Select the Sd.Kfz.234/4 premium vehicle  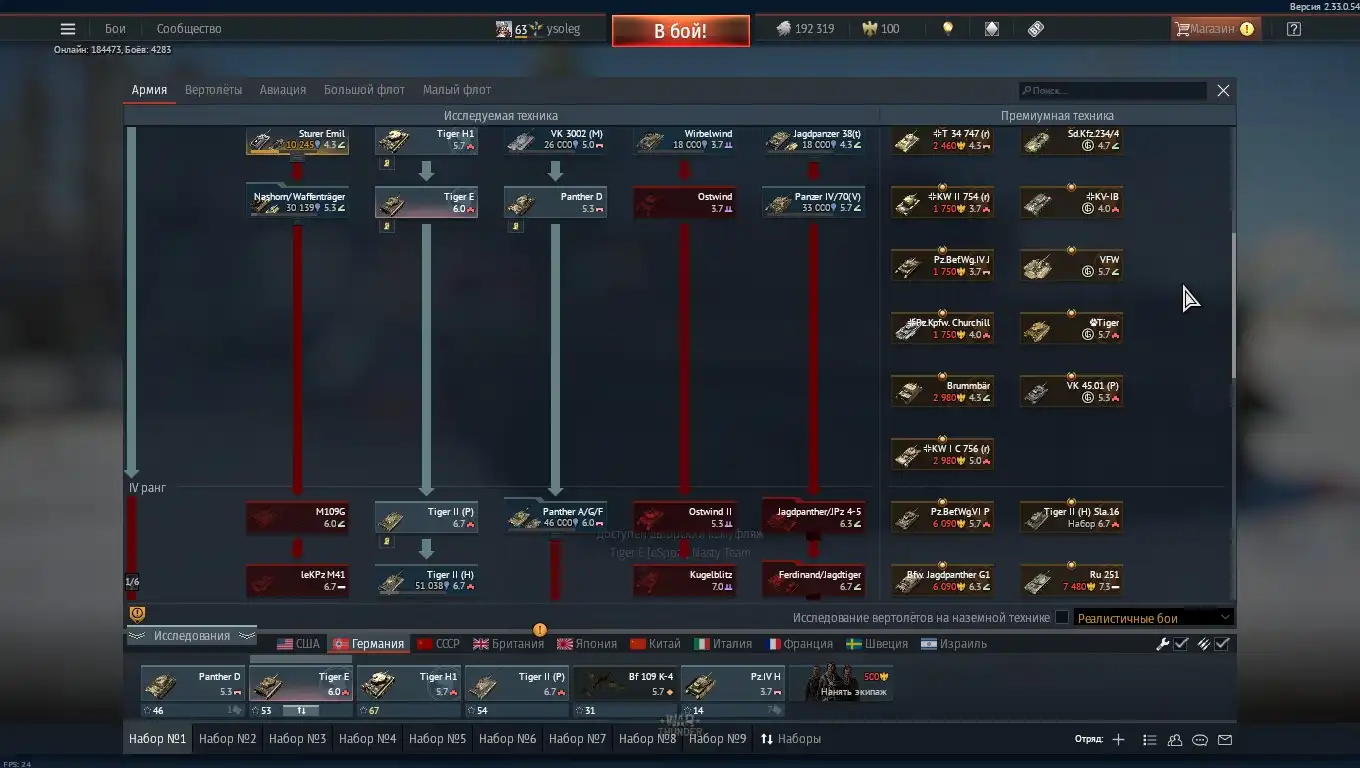pyautogui.click(x=1072, y=139)
